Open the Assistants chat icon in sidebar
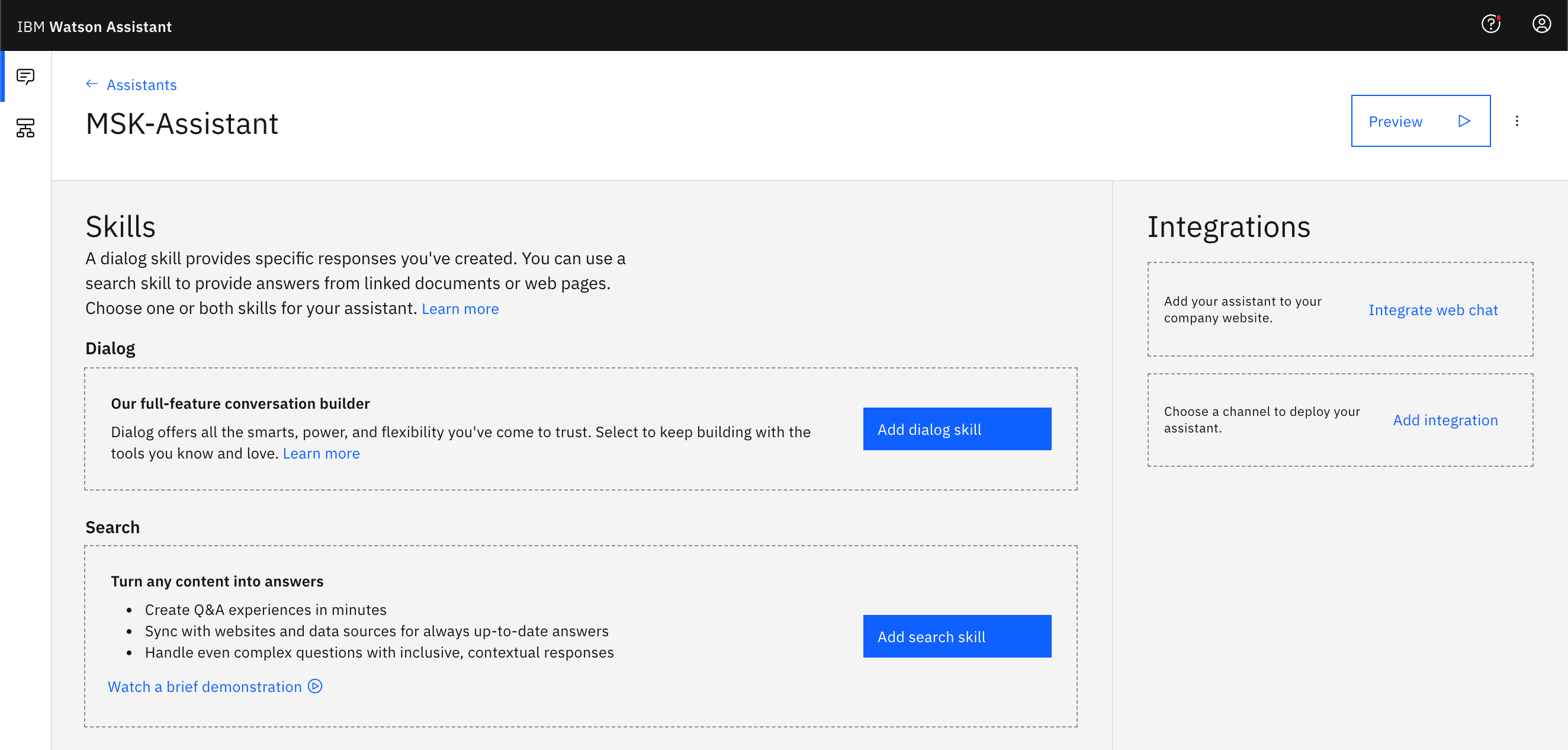The image size is (1568, 750). tap(25, 76)
